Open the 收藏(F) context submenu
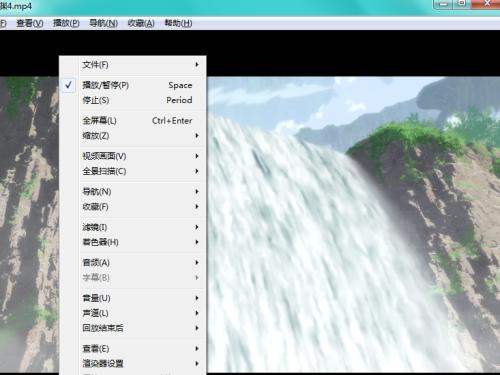 pyautogui.click(x=133, y=207)
